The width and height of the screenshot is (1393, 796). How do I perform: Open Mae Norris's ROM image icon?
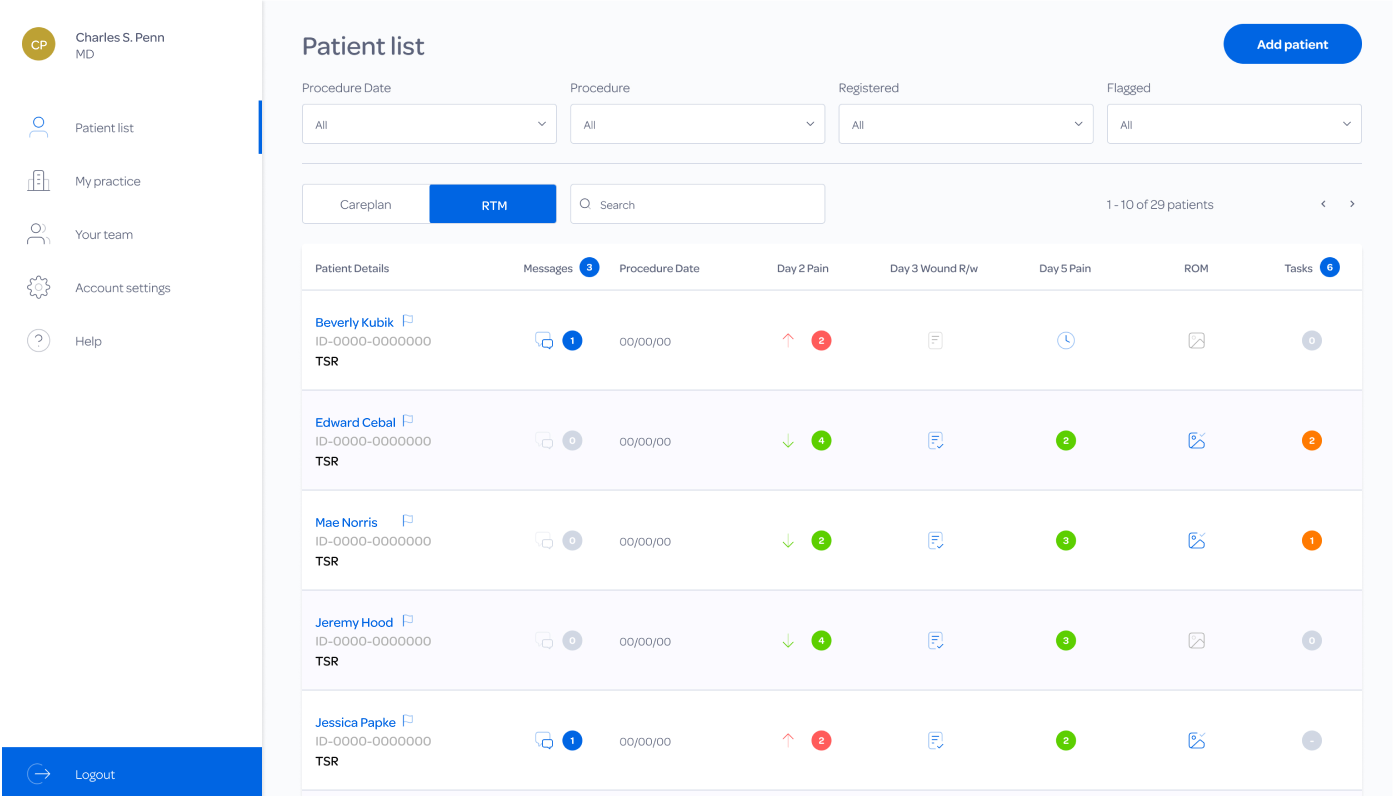click(1196, 541)
